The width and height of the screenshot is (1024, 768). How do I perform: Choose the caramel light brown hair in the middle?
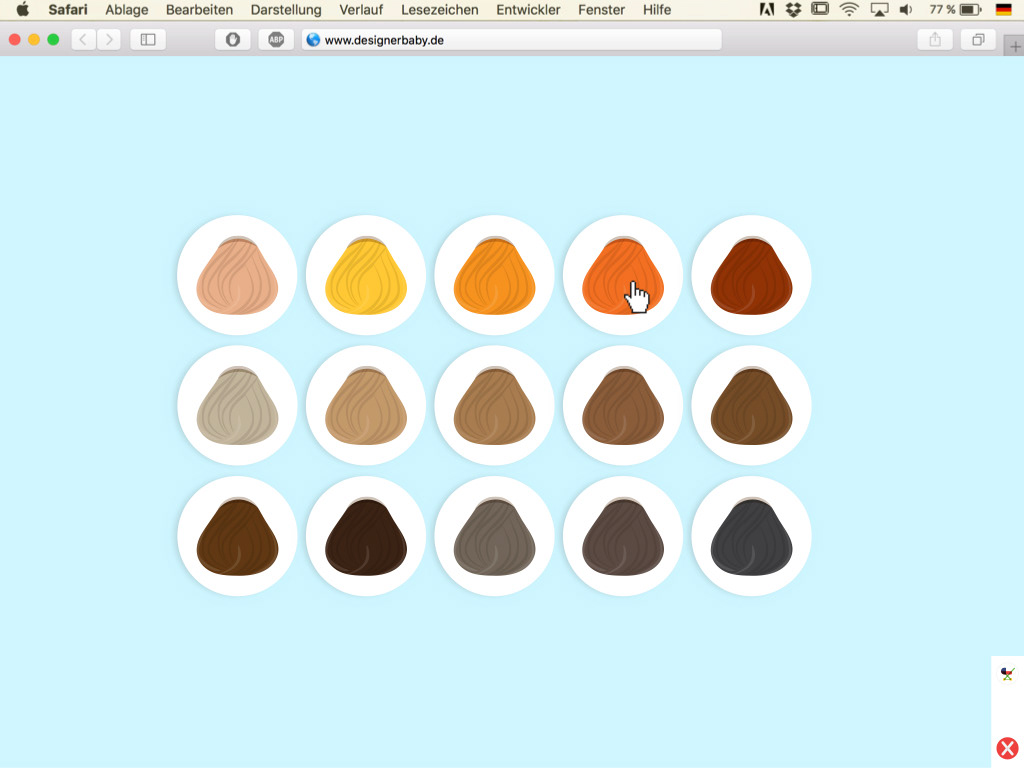(x=494, y=406)
